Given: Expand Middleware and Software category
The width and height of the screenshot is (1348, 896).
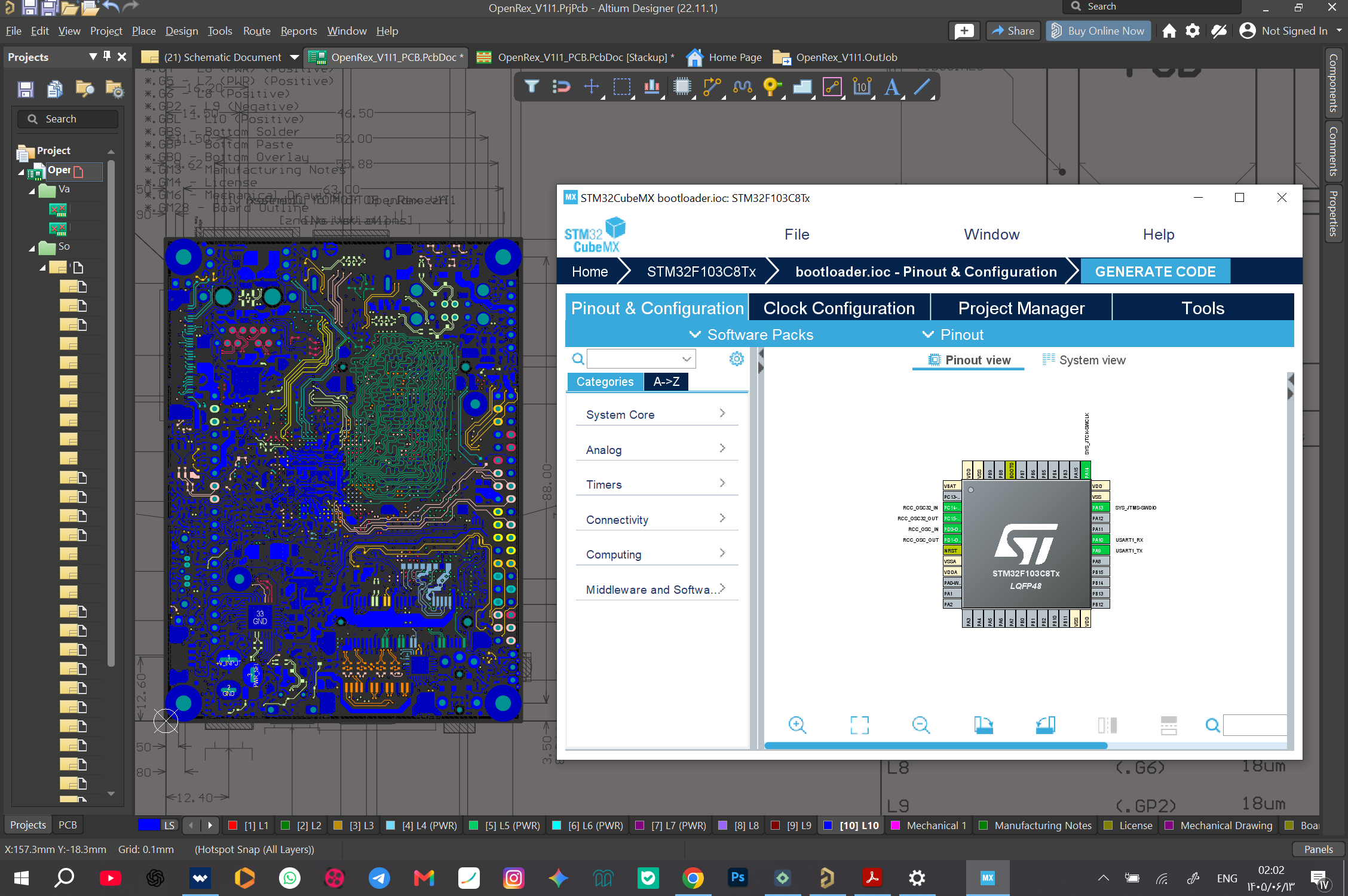Looking at the screenshot, I should tap(656, 590).
